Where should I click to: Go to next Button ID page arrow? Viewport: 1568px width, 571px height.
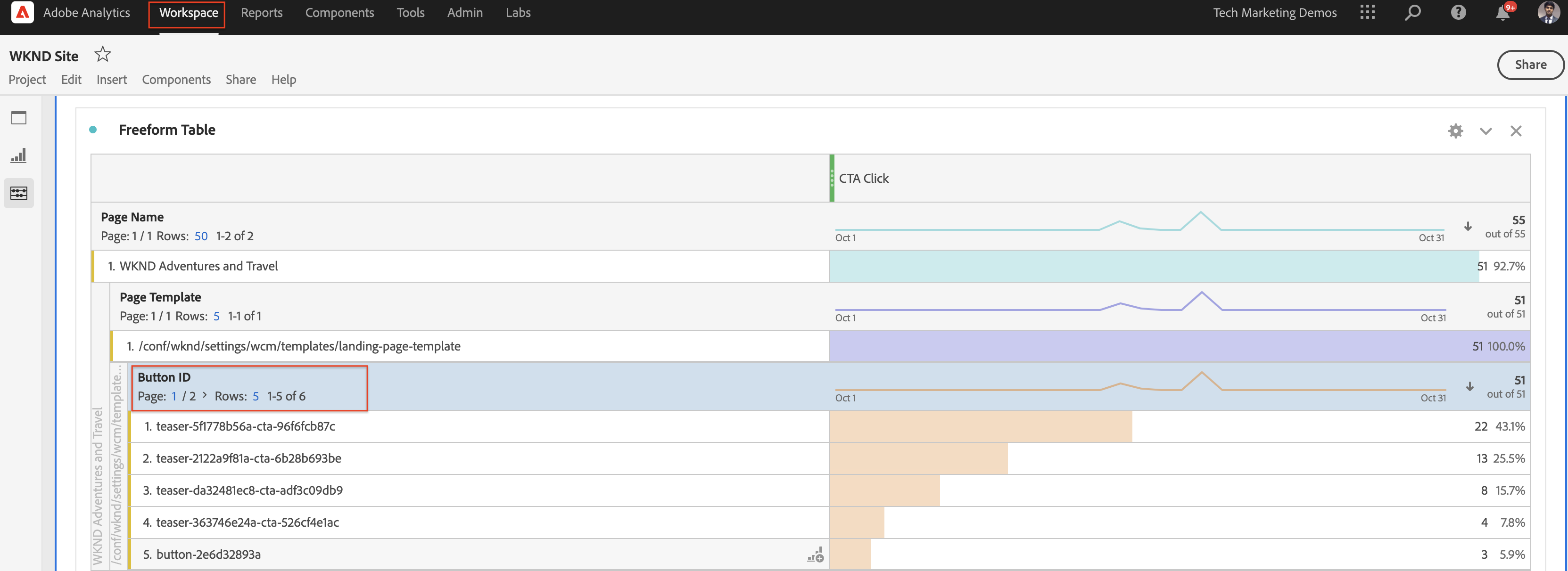[205, 395]
